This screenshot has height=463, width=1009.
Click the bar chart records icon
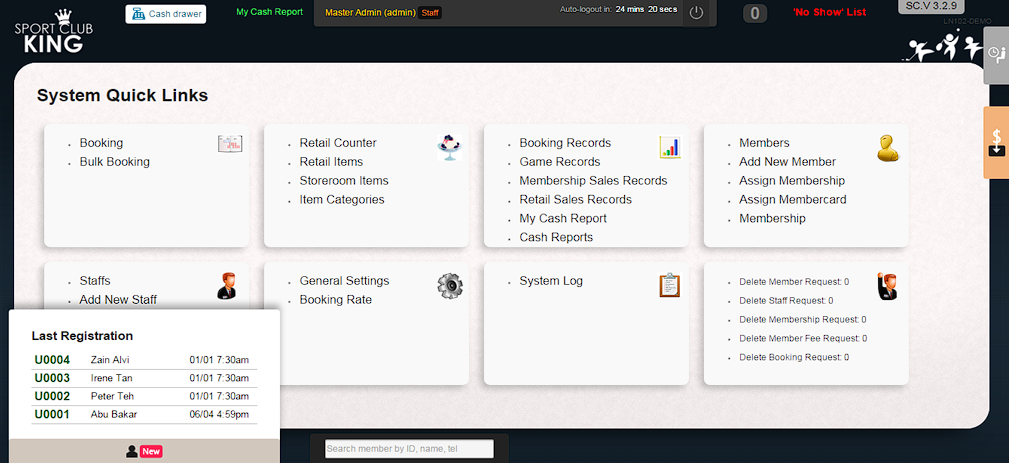click(x=669, y=147)
